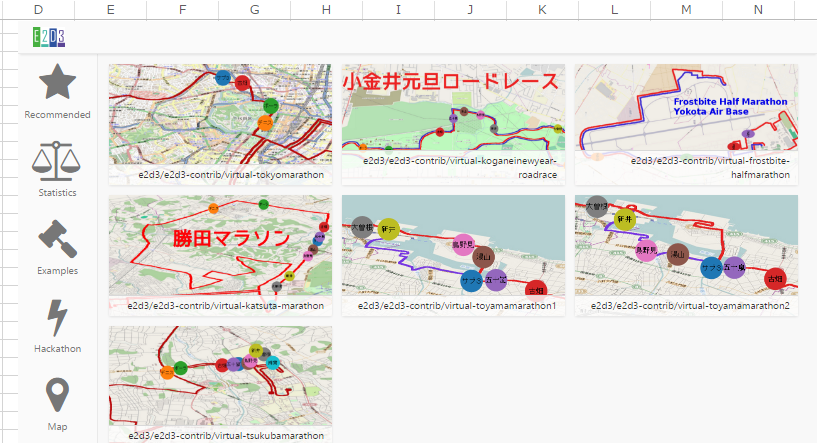817x443 pixels.
Task: Open the Map pin icon
Action: click(57, 396)
